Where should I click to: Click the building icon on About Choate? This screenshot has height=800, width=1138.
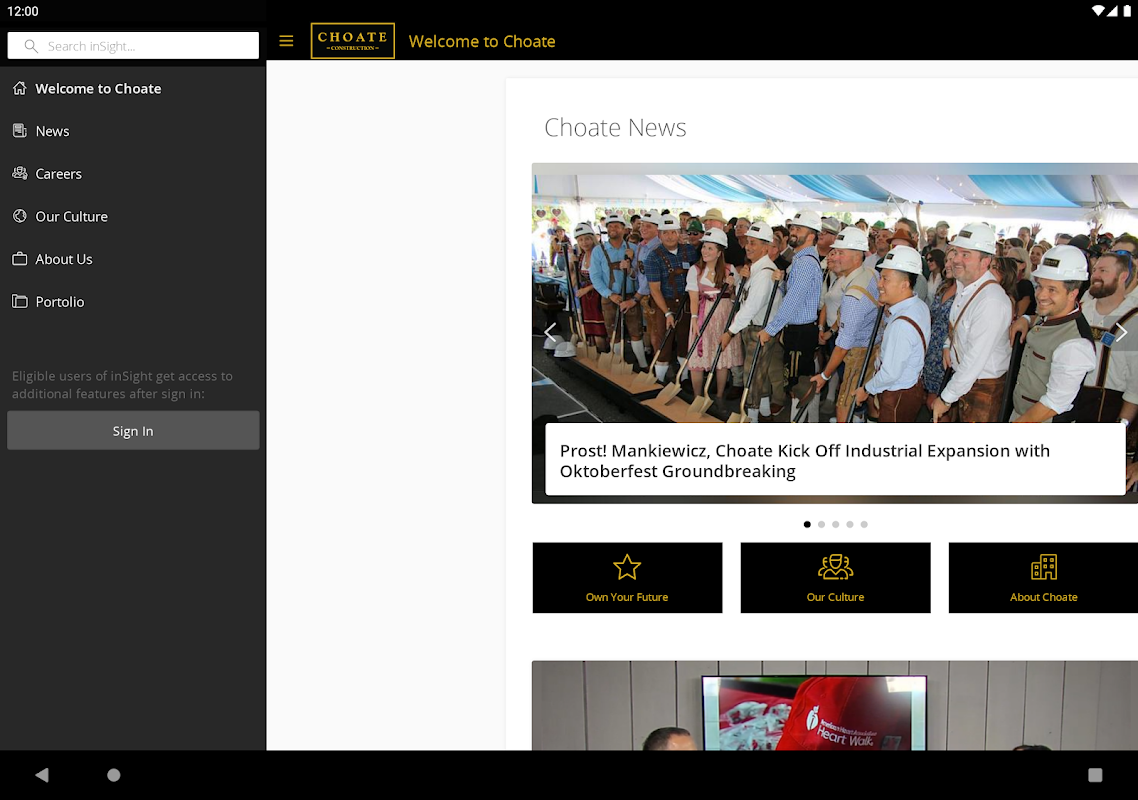pyautogui.click(x=1044, y=567)
